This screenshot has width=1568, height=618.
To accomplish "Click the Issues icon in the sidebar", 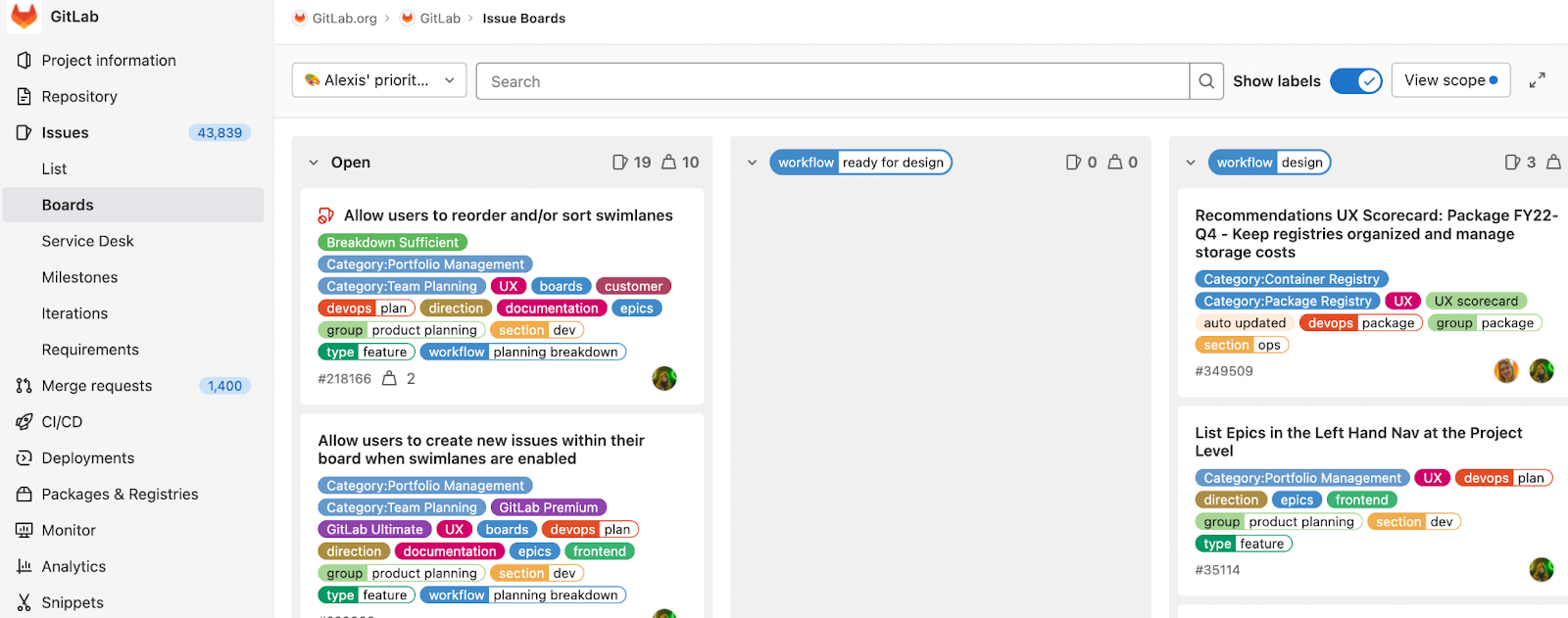I will [24, 132].
